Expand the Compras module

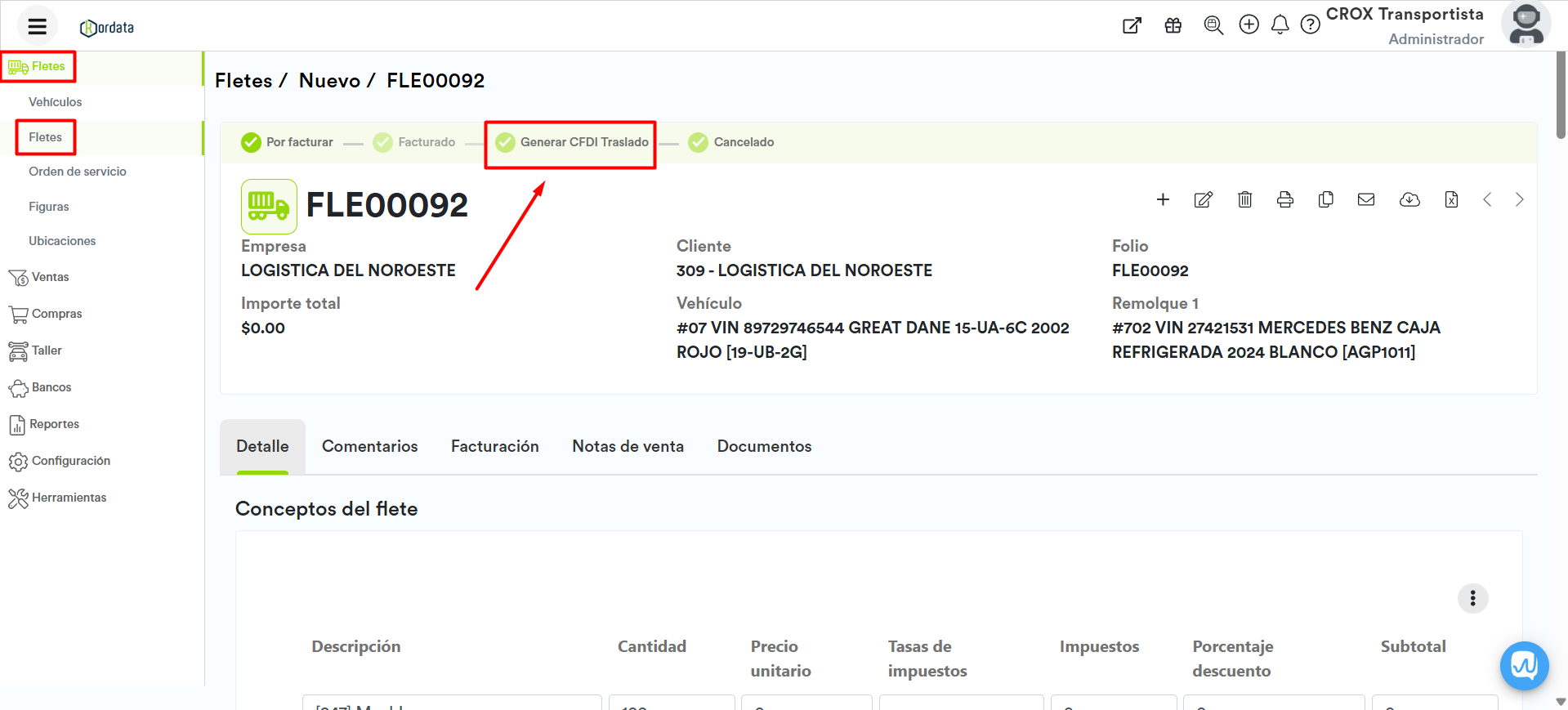(x=45, y=314)
